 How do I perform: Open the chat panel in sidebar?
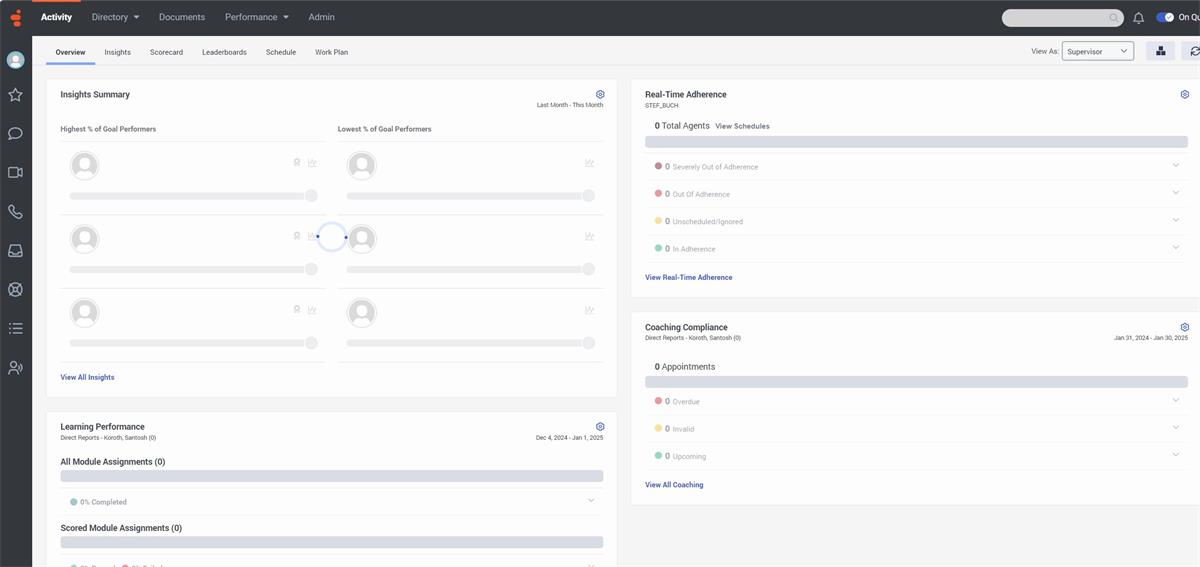[15, 134]
